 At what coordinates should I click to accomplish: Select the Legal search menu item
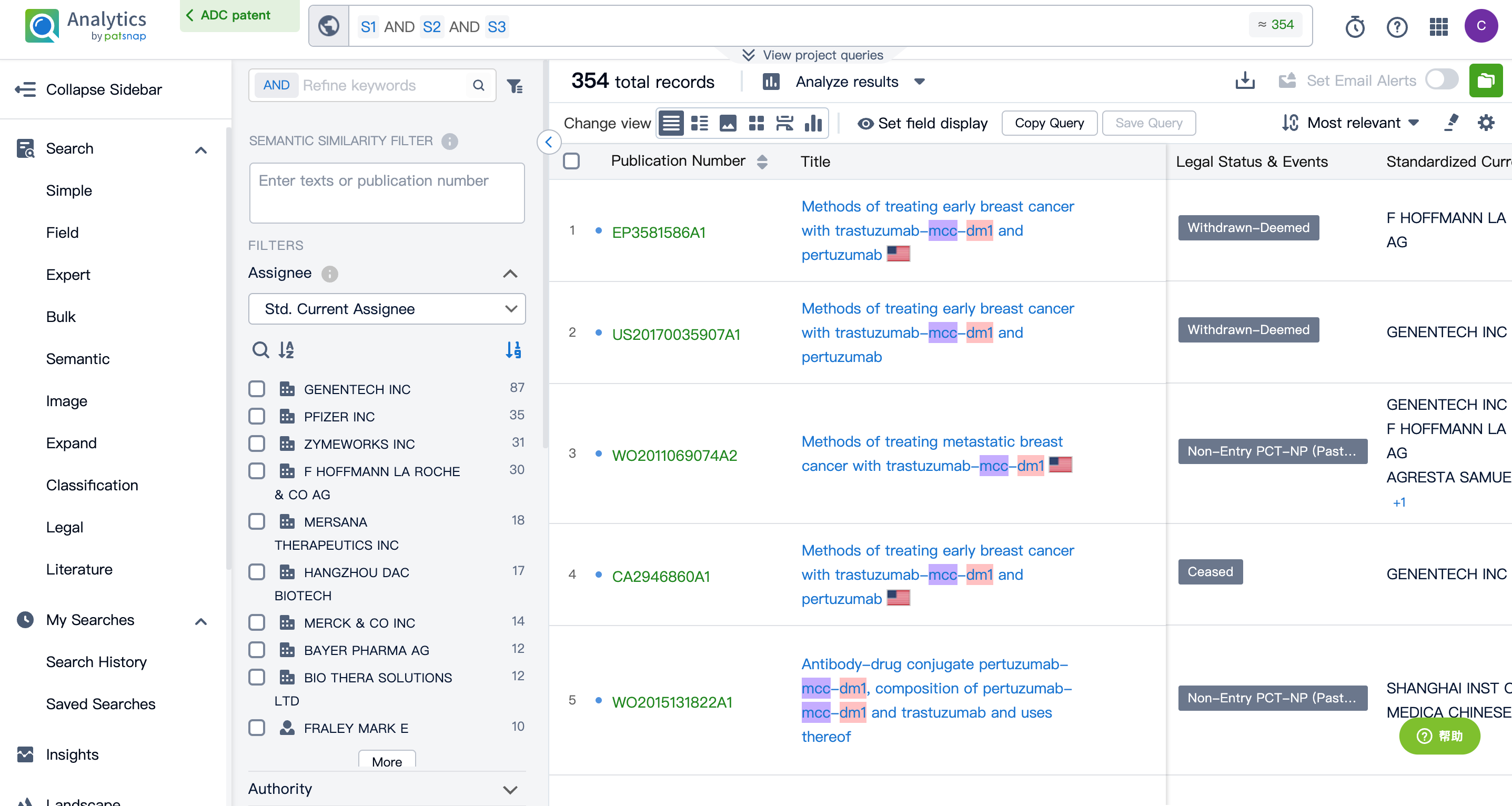tap(63, 527)
